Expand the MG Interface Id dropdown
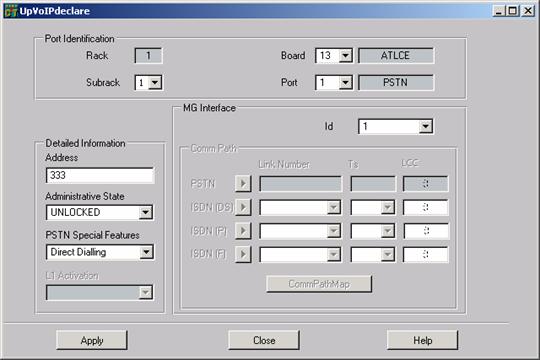 [426, 126]
